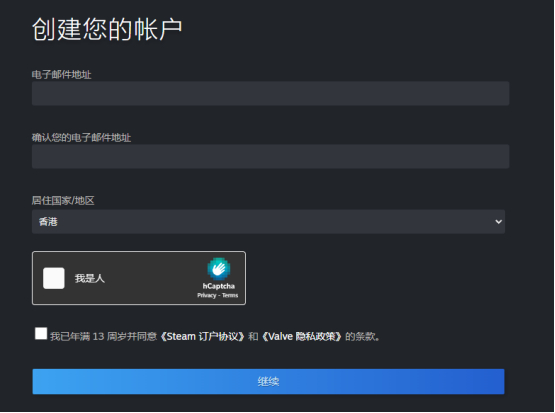
Task: Click the 创建您的帐户 page heading
Action: [107, 29]
